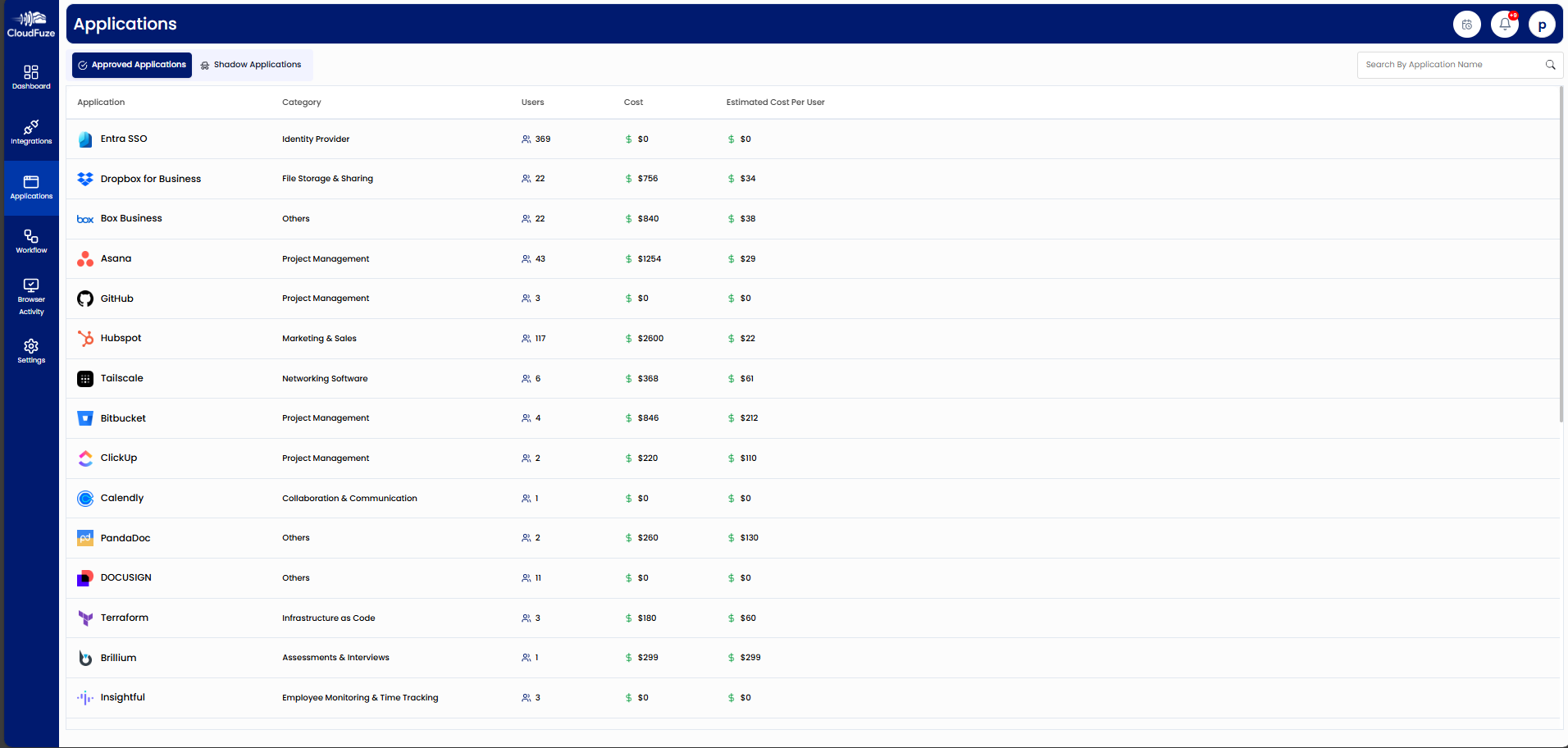Screen dimensions: 1568x748
Task: Go to Workflow in the sidebar
Action: click(x=31, y=241)
